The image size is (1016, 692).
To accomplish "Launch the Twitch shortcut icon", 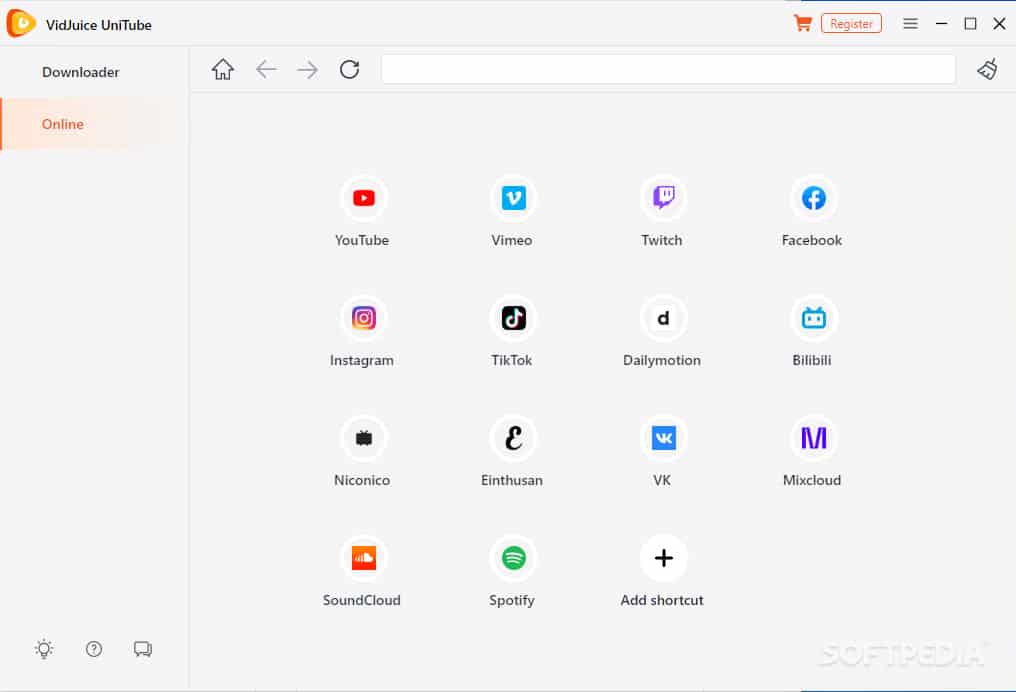I will tap(664, 198).
